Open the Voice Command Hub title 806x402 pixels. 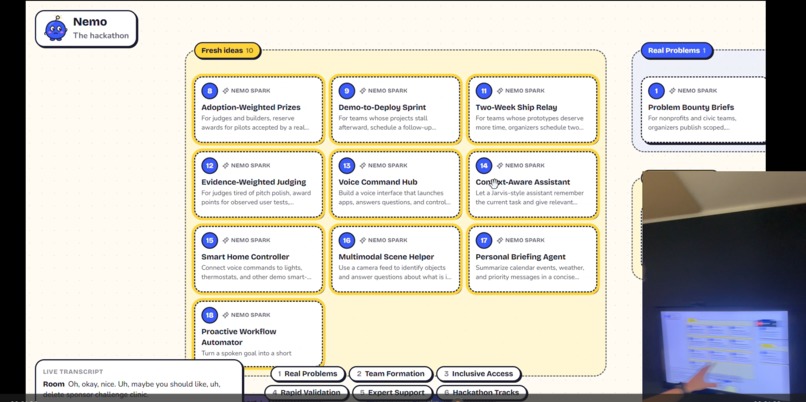378,182
